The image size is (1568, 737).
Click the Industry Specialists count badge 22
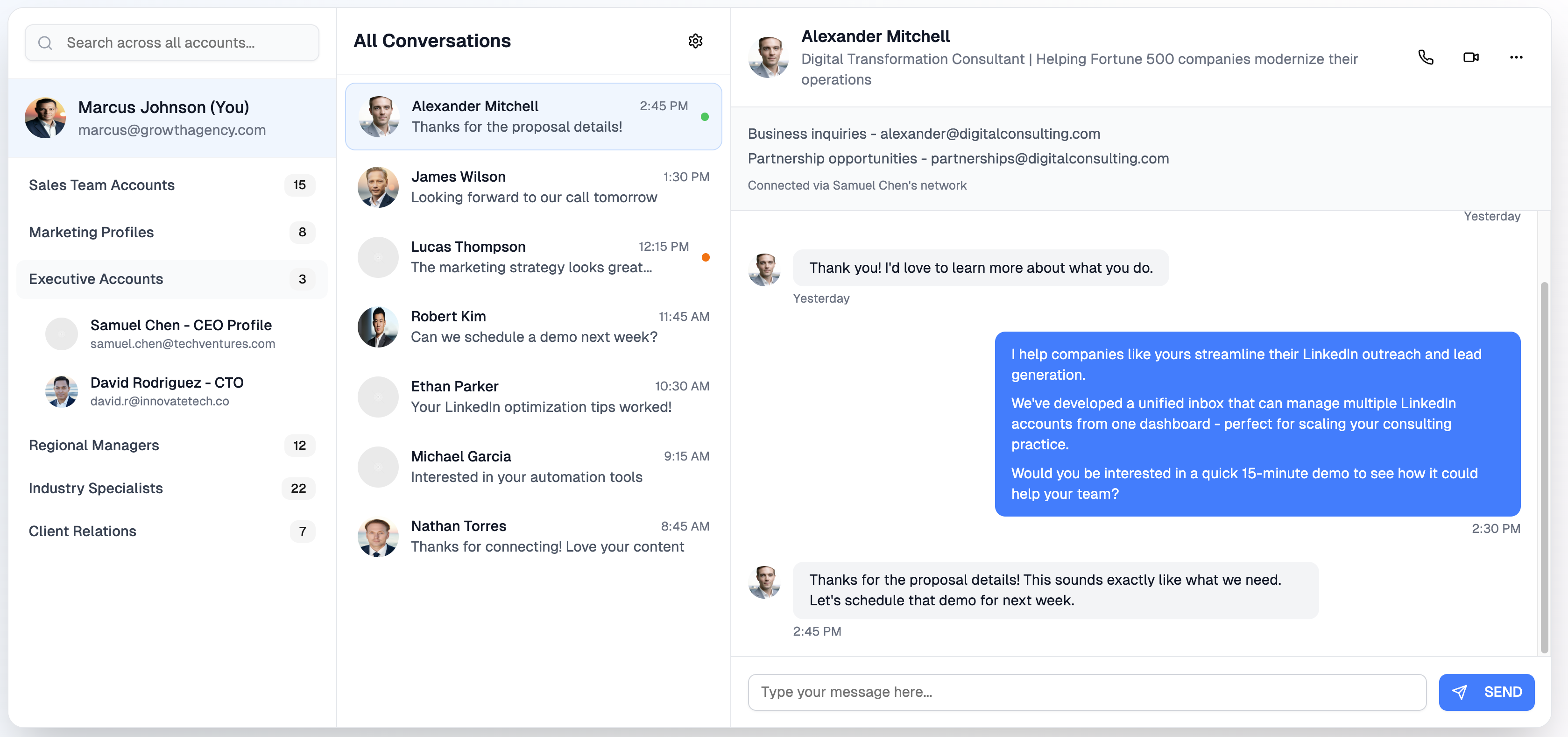click(x=298, y=488)
